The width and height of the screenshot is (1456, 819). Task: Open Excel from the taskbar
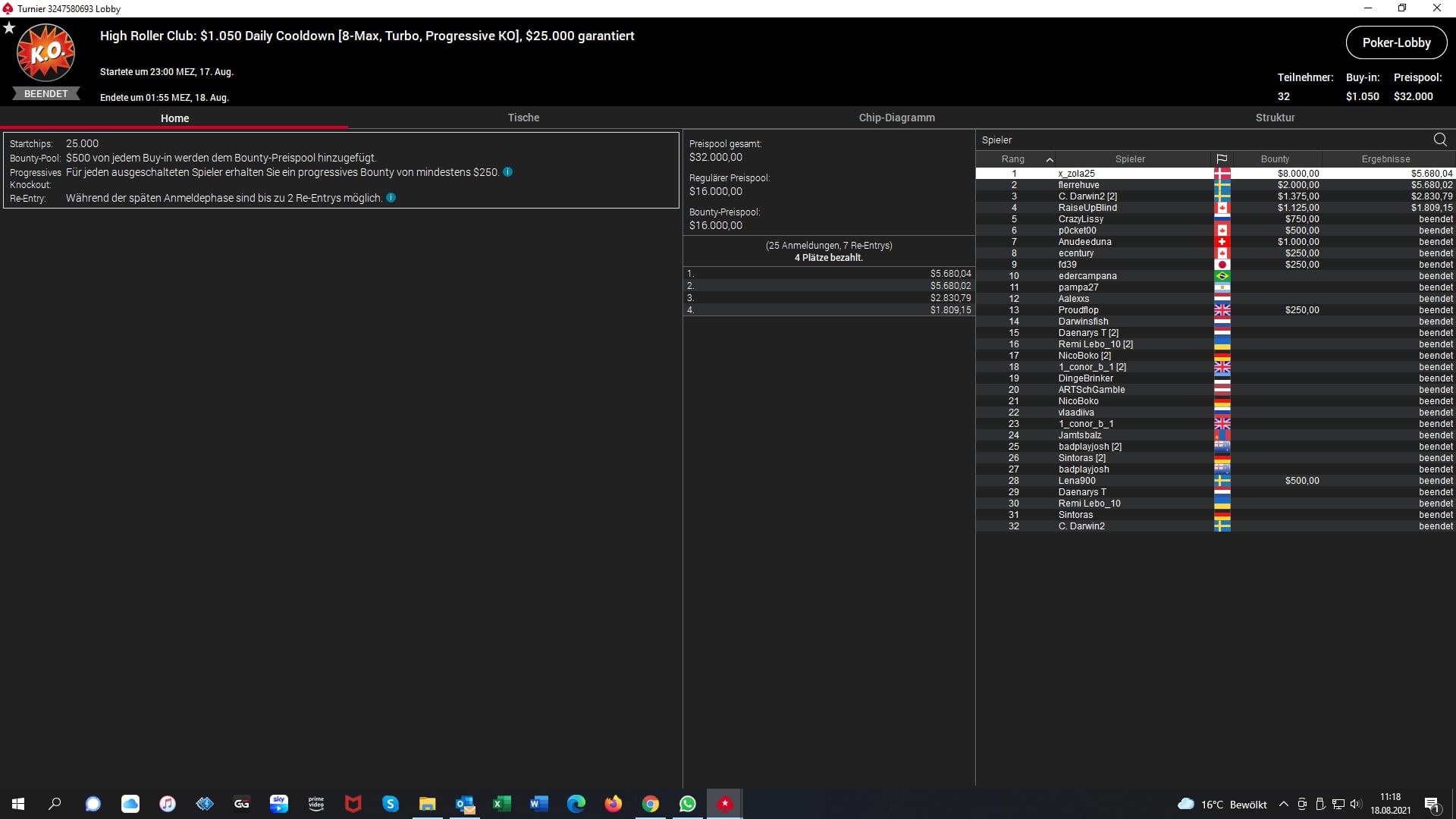coord(501,804)
